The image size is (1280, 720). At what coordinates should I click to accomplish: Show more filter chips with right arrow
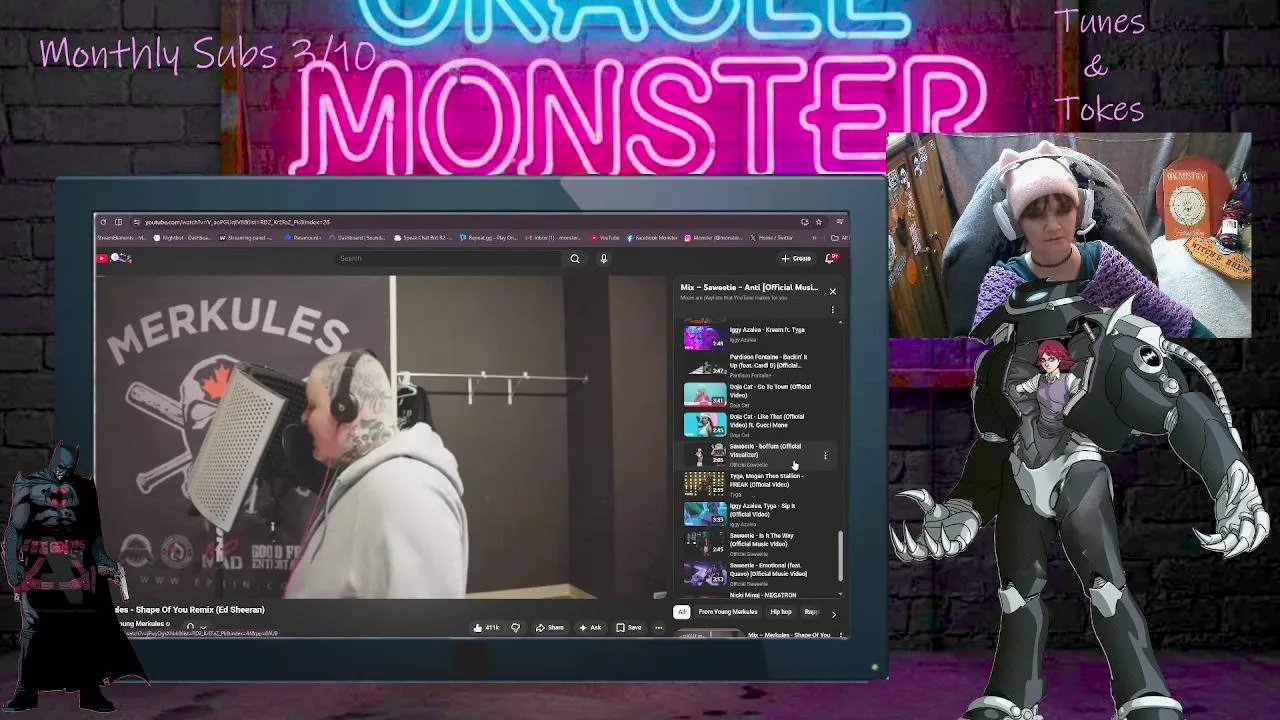834,613
